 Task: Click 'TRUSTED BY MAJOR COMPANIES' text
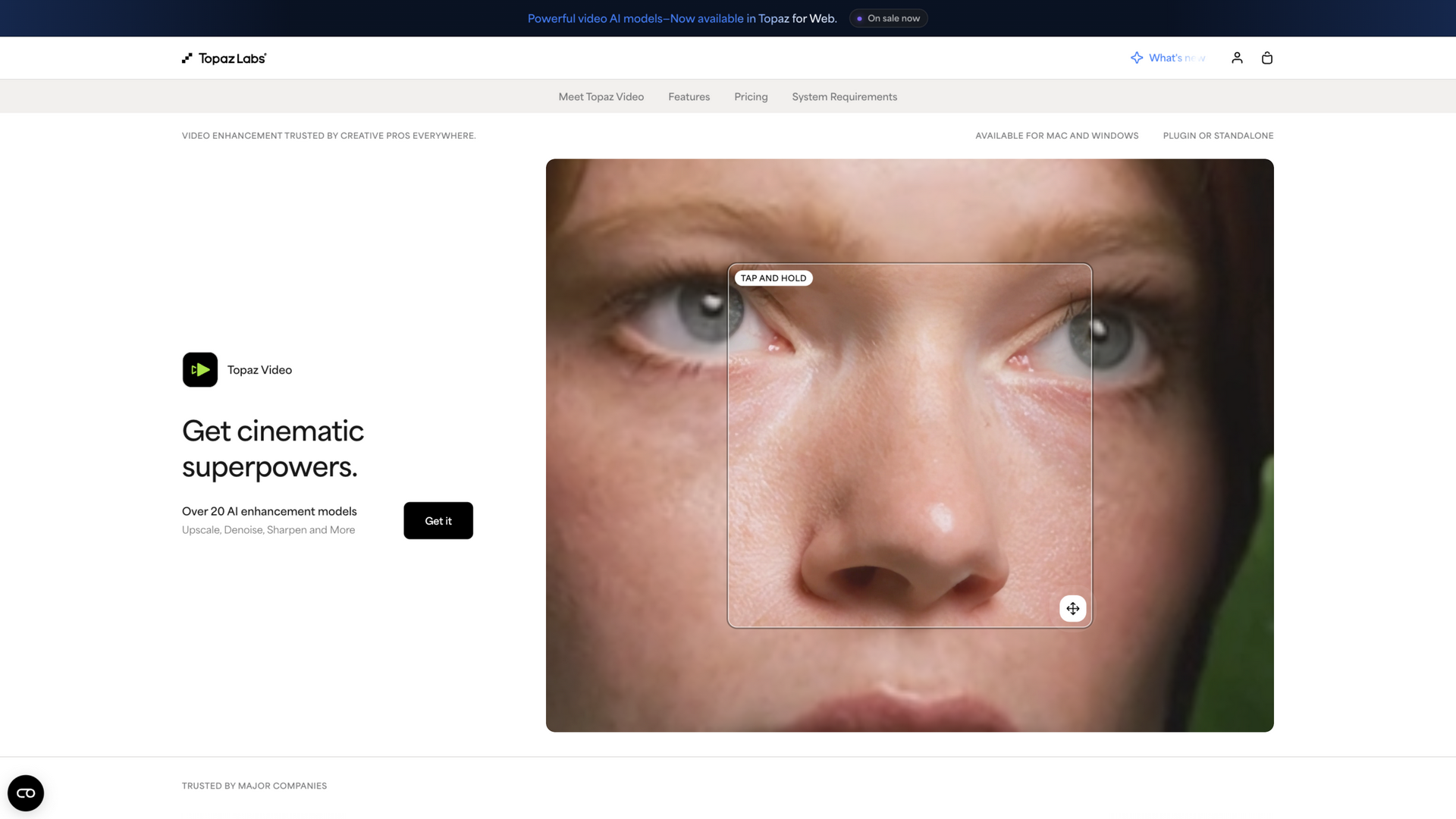[x=254, y=786]
